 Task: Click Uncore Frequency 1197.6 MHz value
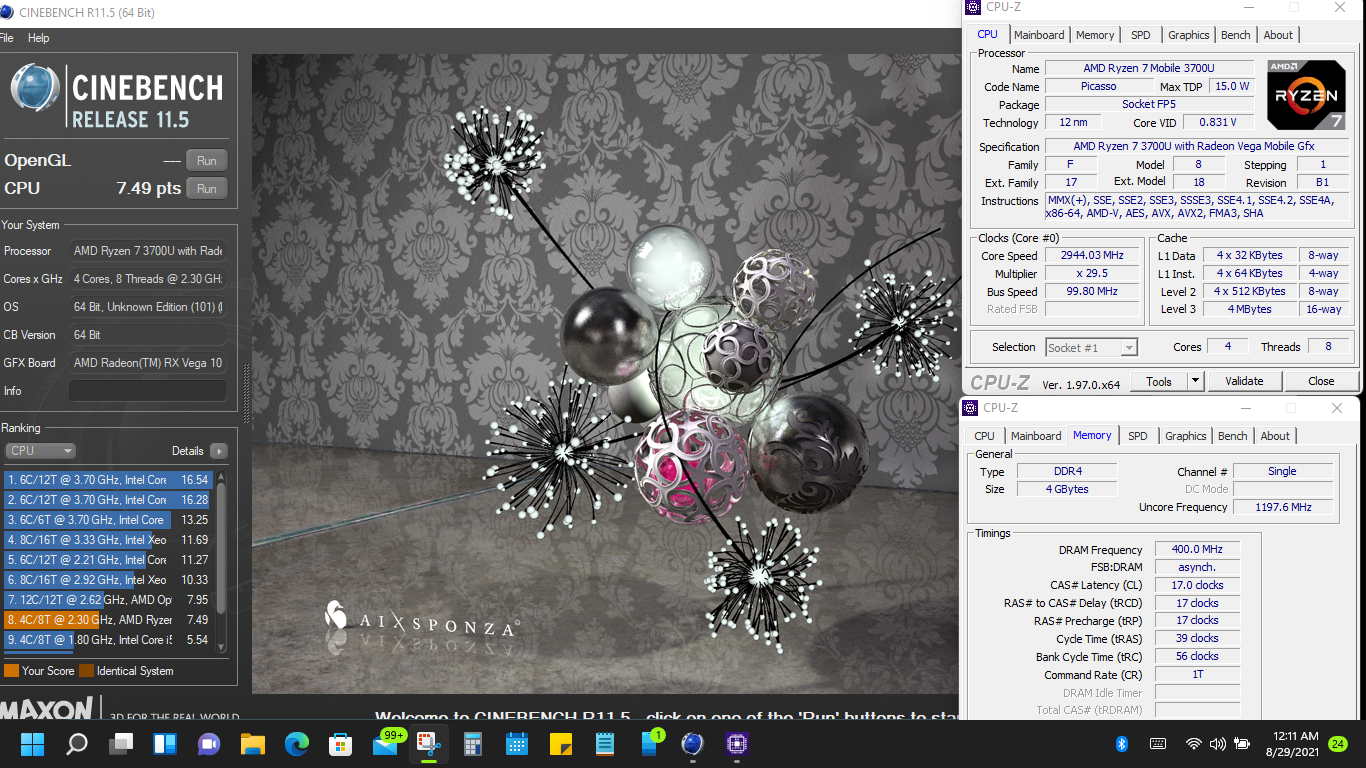1283,508
